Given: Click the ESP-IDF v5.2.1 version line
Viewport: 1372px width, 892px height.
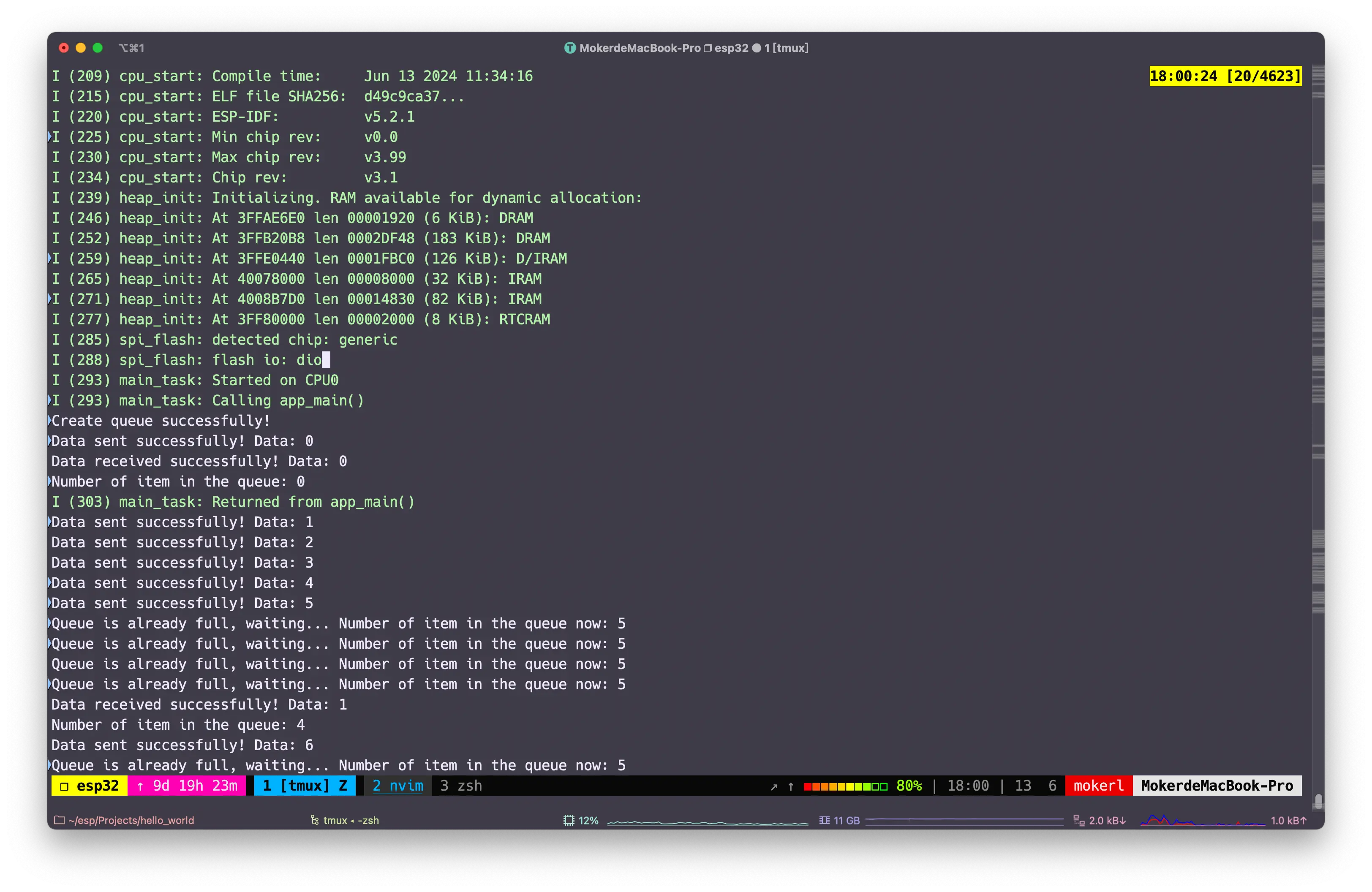Looking at the screenshot, I should pyautogui.click(x=233, y=117).
